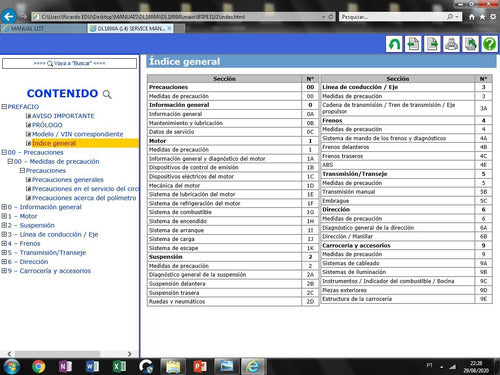Screen dimensions: 500x375
Task: Click the browser forward arrow
Action: [x=23, y=16]
